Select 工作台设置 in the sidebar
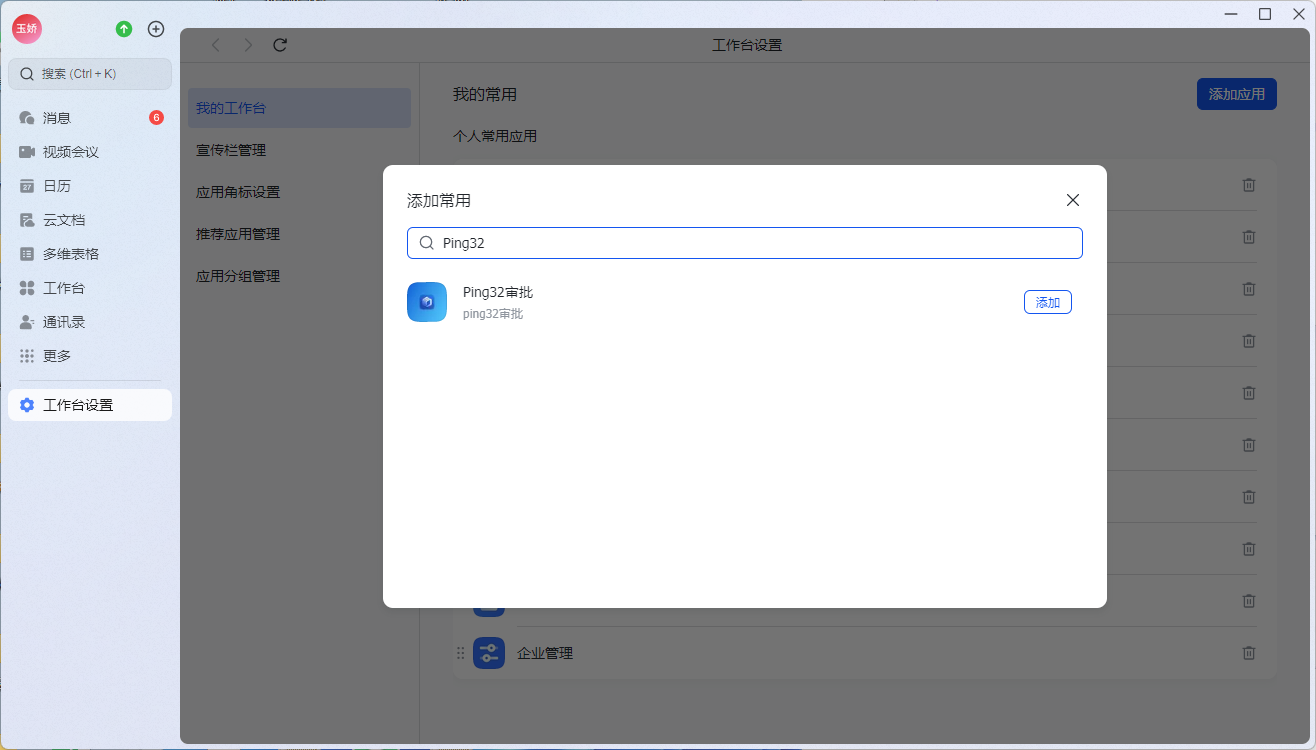The height and width of the screenshot is (750, 1316). point(90,405)
